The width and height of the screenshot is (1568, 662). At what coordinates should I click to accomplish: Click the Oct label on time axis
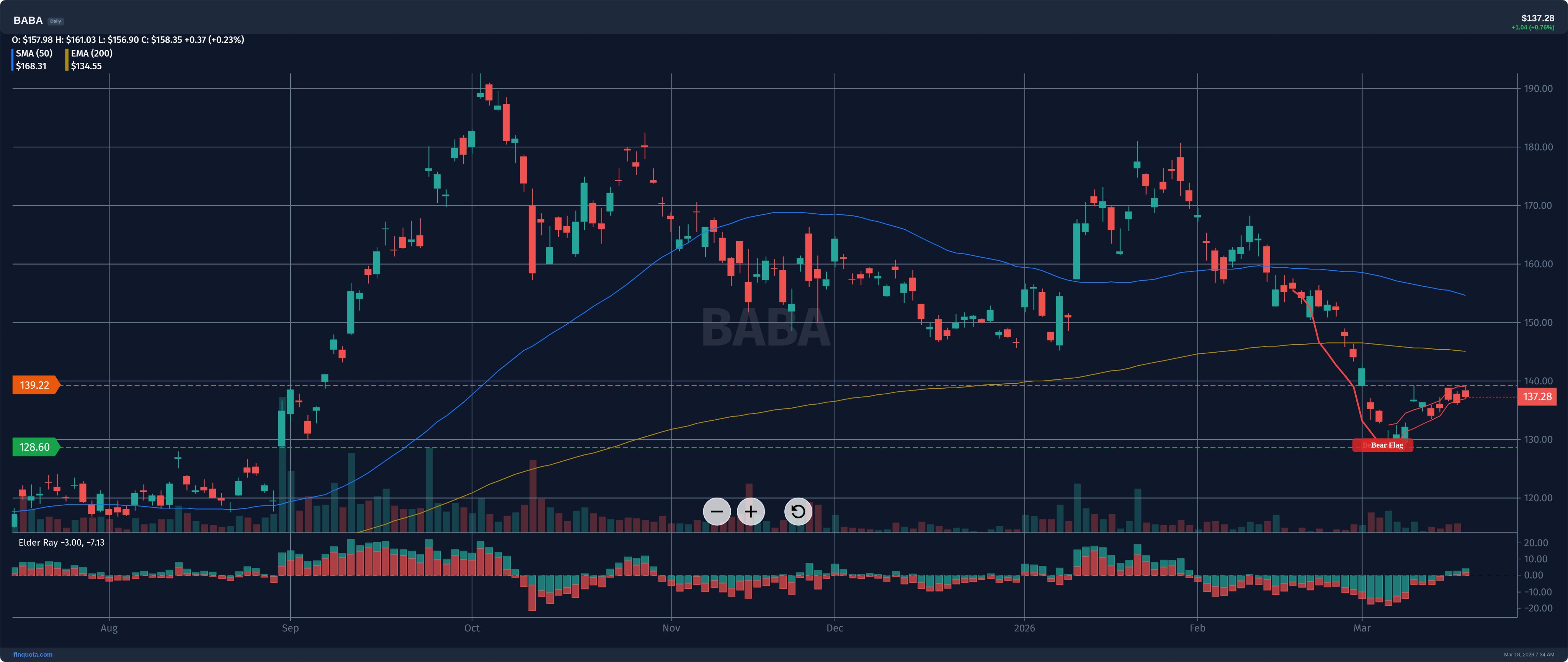[472, 628]
